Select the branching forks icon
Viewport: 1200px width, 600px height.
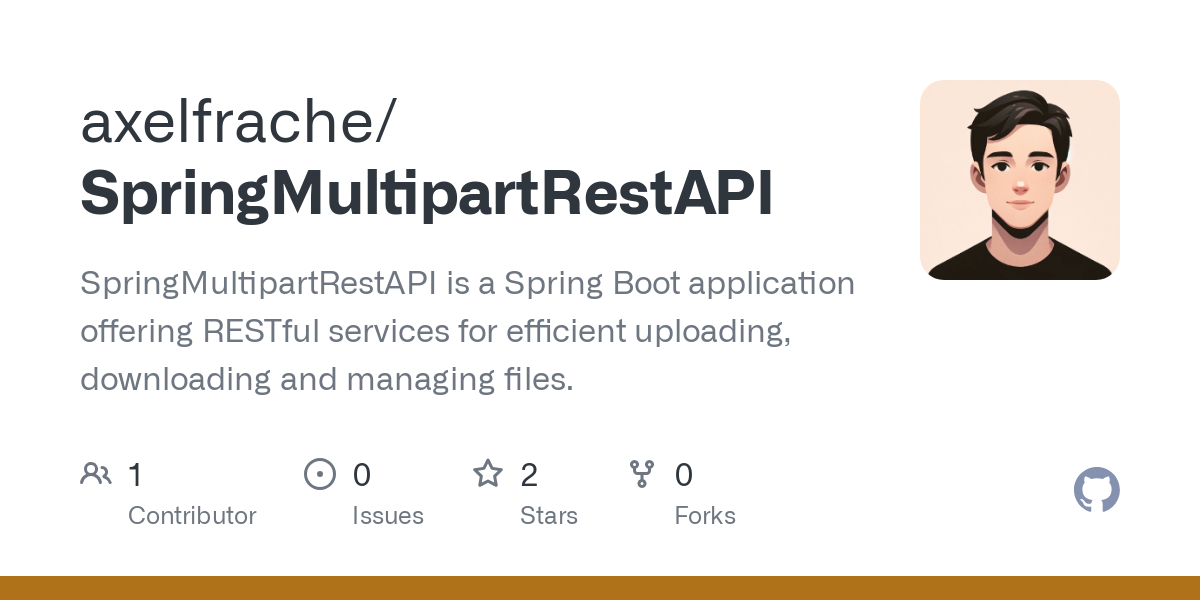click(x=641, y=473)
